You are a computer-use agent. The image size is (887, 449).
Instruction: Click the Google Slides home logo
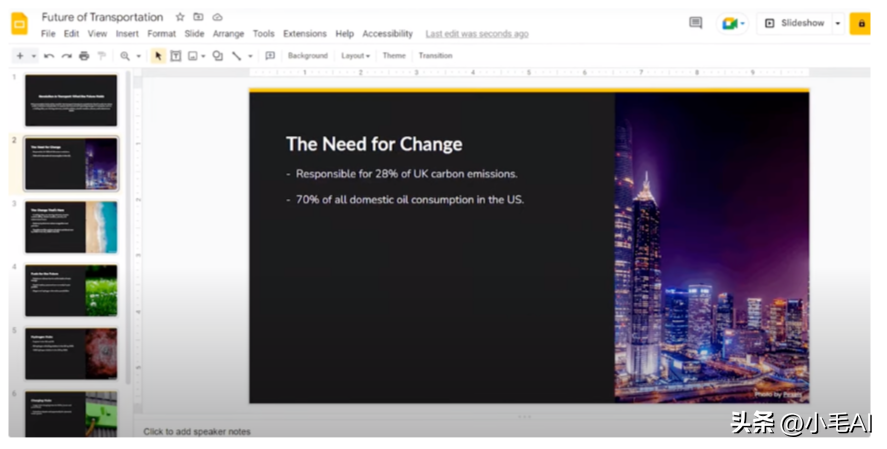pos(20,24)
